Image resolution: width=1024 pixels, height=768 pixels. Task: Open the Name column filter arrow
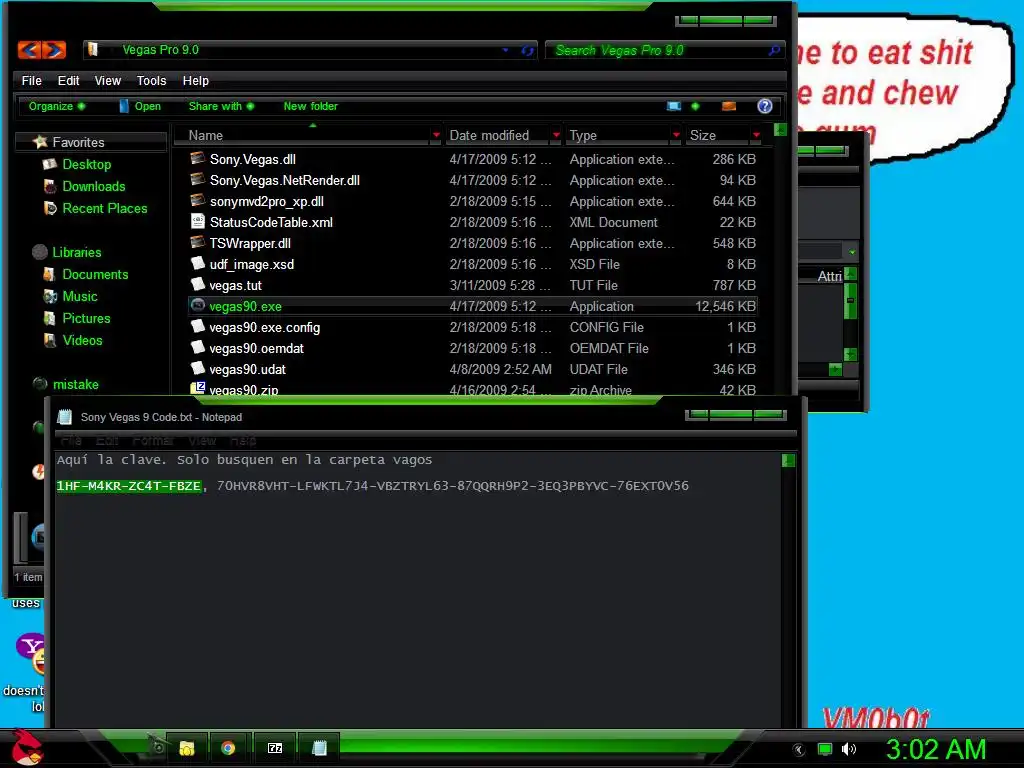coord(436,135)
